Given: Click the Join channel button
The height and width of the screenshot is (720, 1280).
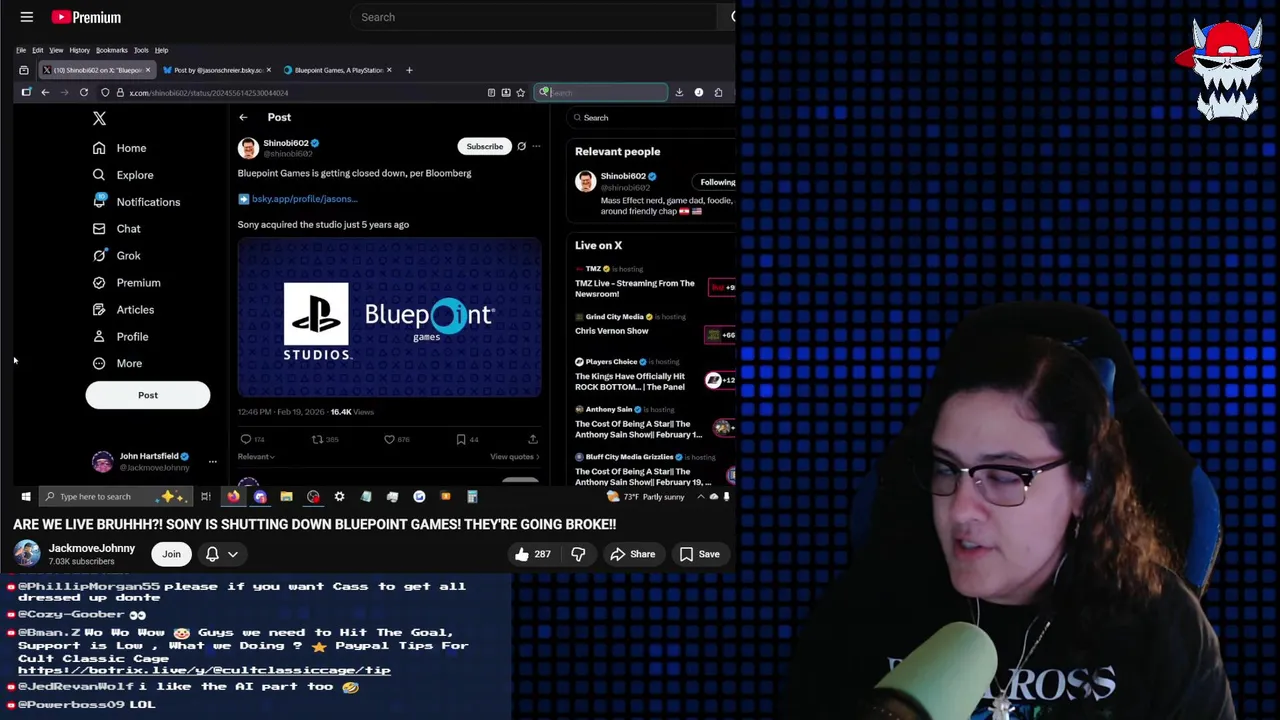Looking at the screenshot, I should pyautogui.click(x=172, y=554).
